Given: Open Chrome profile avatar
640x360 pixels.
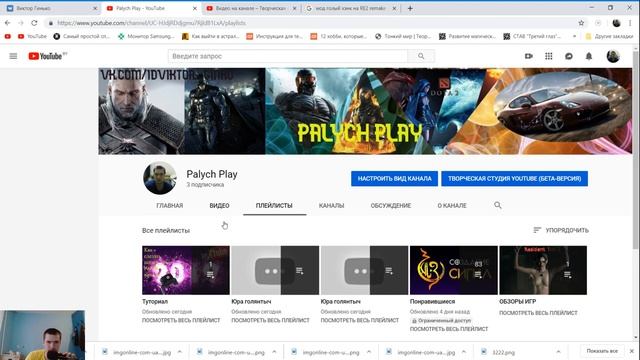Looking at the screenshot, I should click(616, 23).
